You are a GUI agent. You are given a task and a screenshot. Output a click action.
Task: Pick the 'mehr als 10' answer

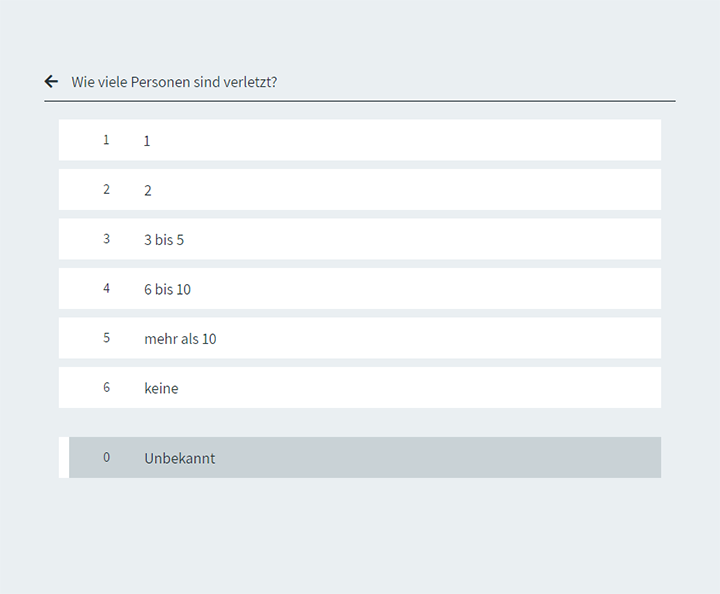[x=180, y=339]
